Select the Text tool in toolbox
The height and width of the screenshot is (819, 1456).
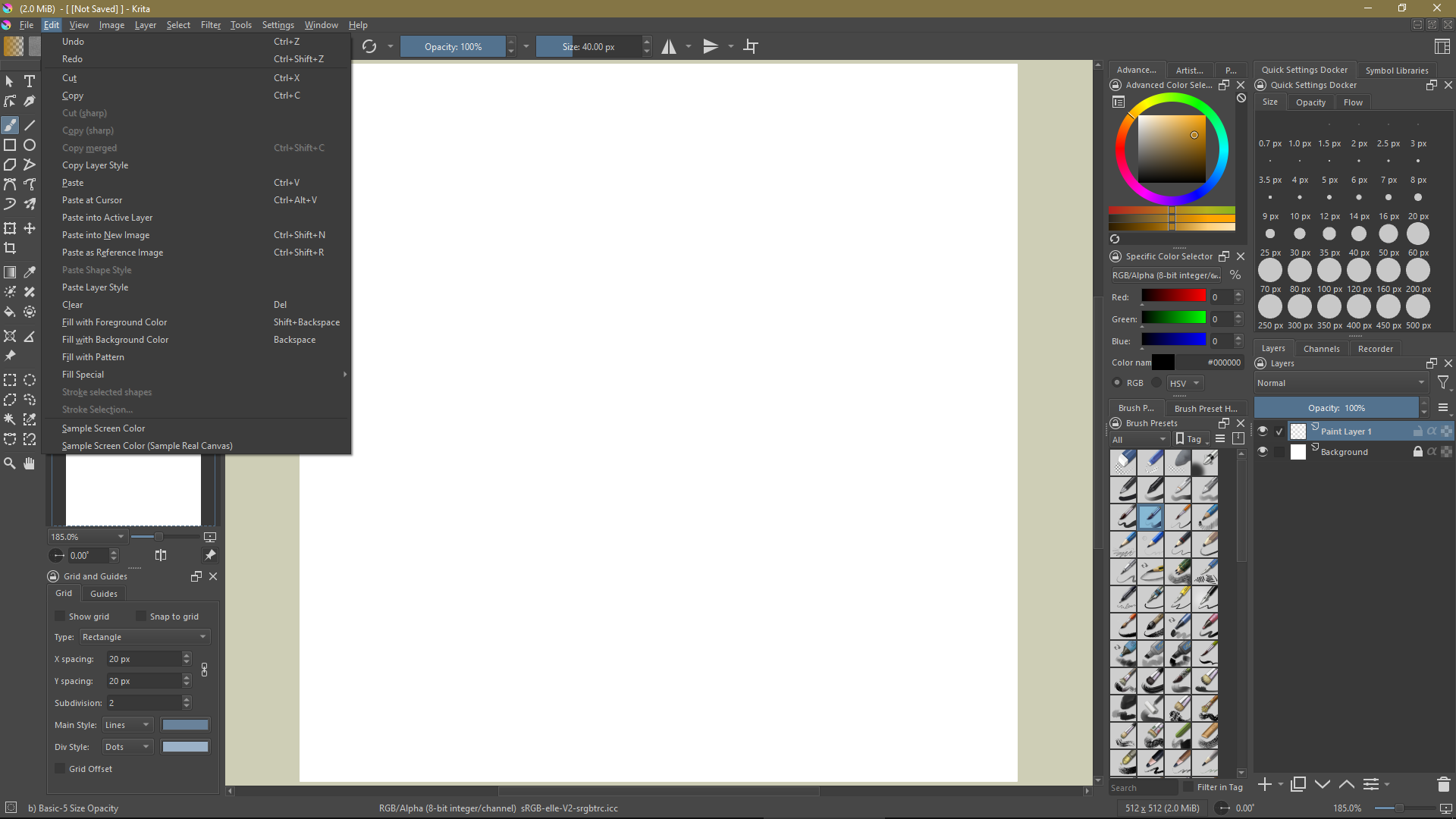pyautogui.click(x=30, y=81)
